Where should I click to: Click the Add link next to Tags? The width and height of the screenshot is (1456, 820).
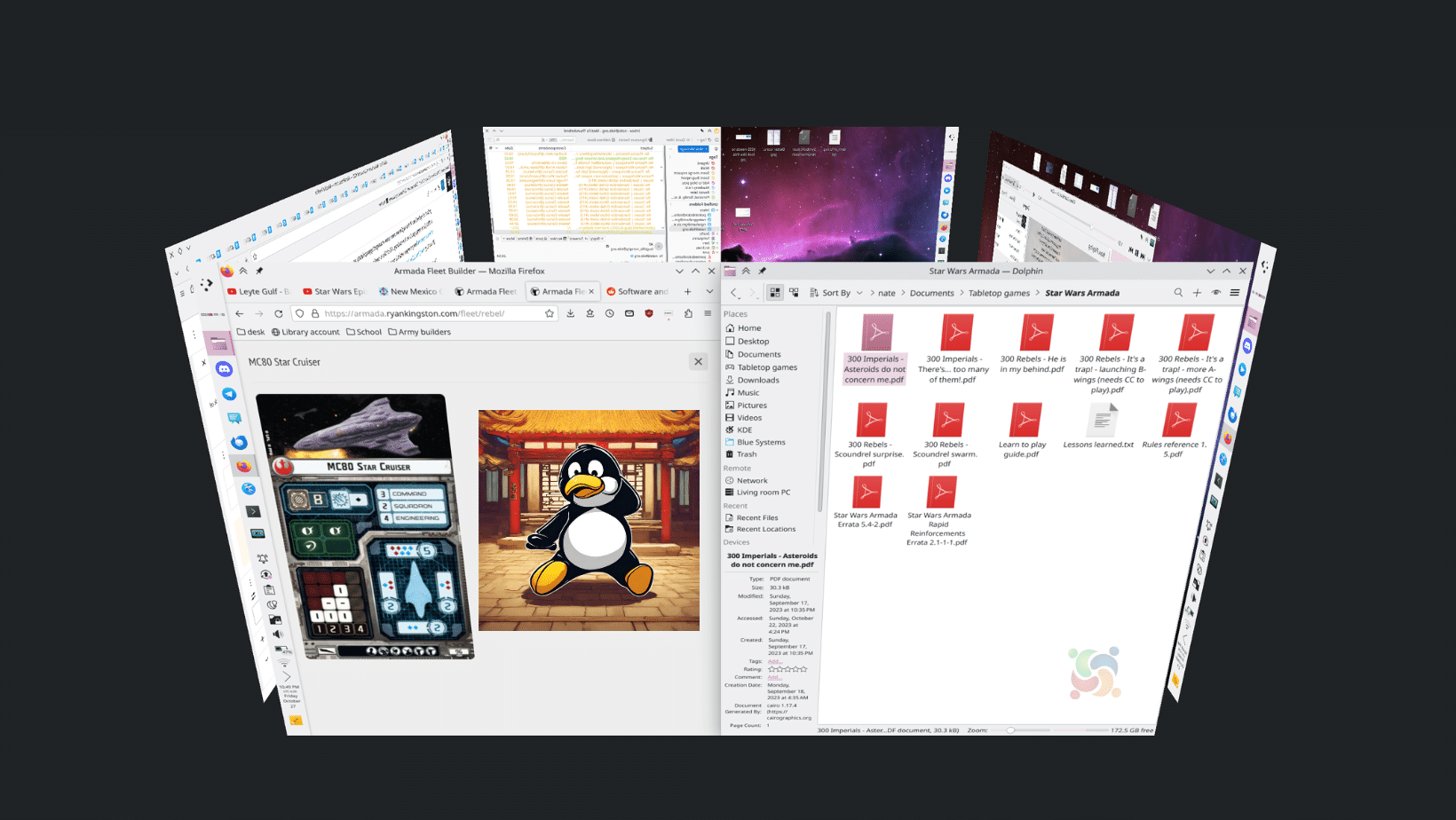click(x=773, y=661)
